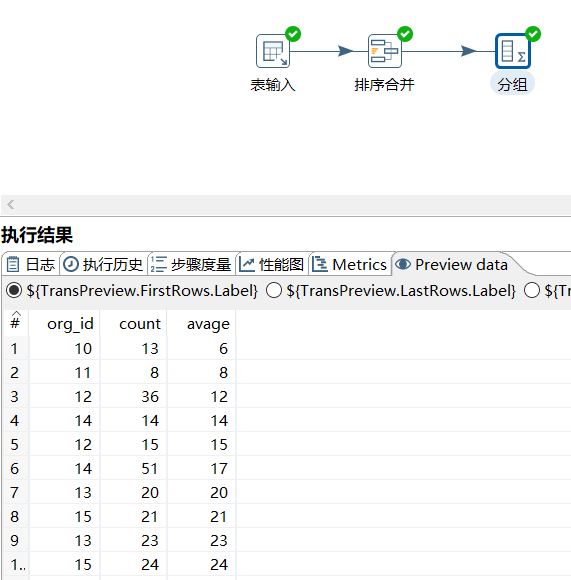
Task: Select the 表输入 table input step icon
Action: pos(273,51)
